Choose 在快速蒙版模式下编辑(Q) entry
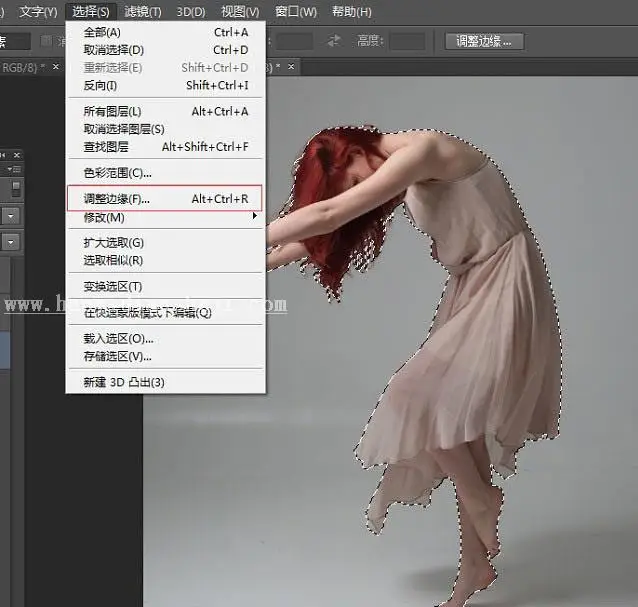This screenshot has height=607, width=638. (166, 312)
